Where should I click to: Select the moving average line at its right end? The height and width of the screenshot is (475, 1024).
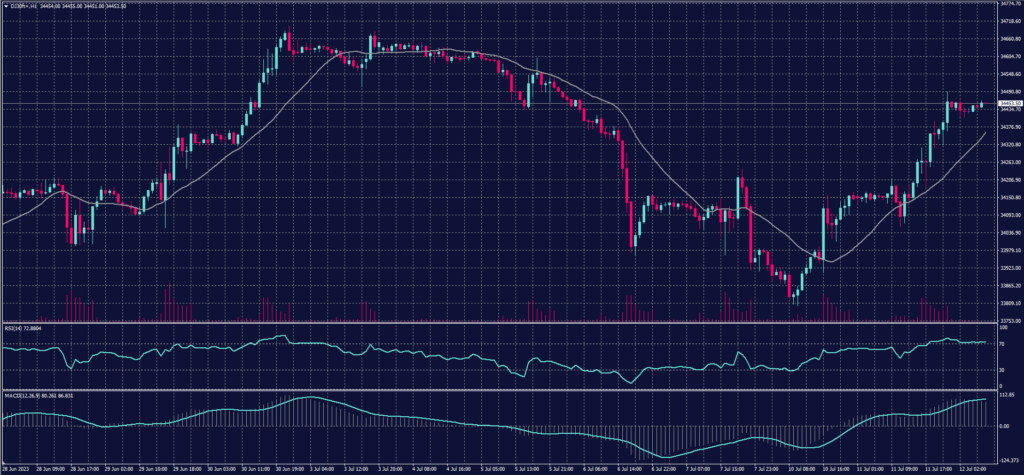pos(985,132)
